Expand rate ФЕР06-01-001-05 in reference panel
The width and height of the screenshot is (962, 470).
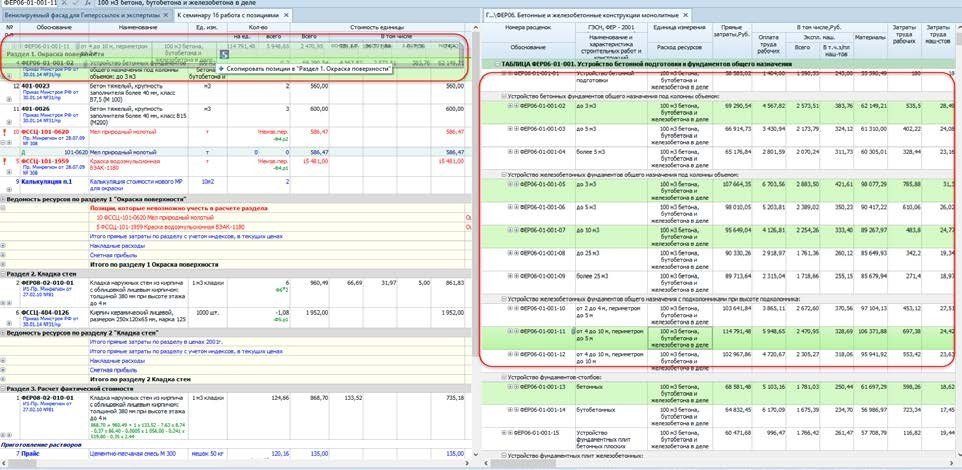tap(510, 183)
